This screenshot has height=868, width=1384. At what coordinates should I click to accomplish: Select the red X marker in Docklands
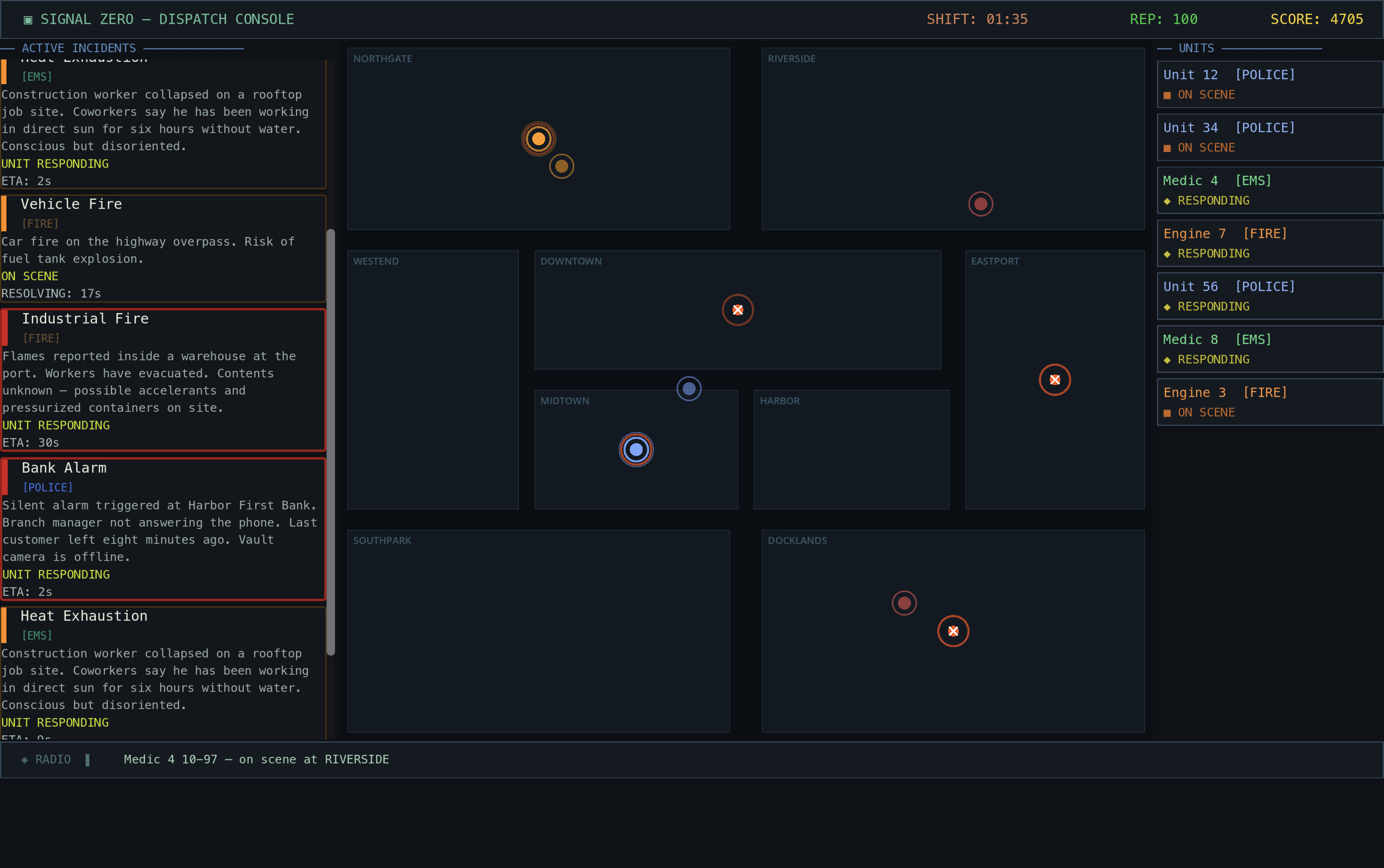coord(953,631)
